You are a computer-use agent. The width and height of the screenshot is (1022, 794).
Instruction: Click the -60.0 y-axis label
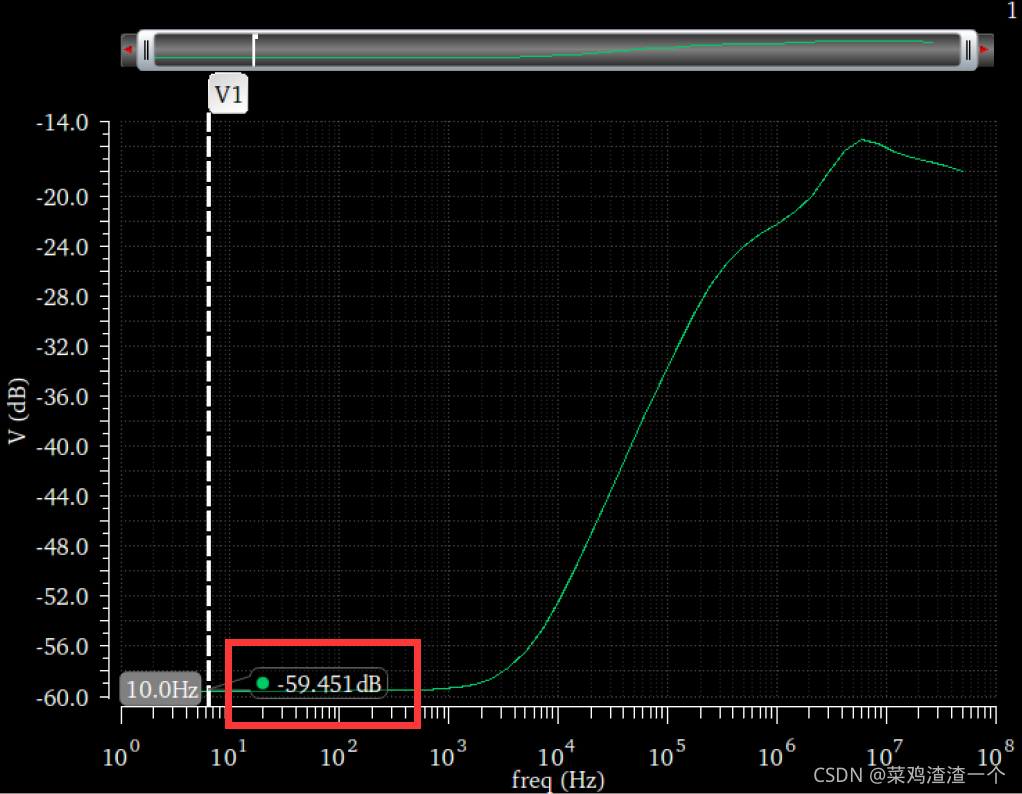coord(63,698)
